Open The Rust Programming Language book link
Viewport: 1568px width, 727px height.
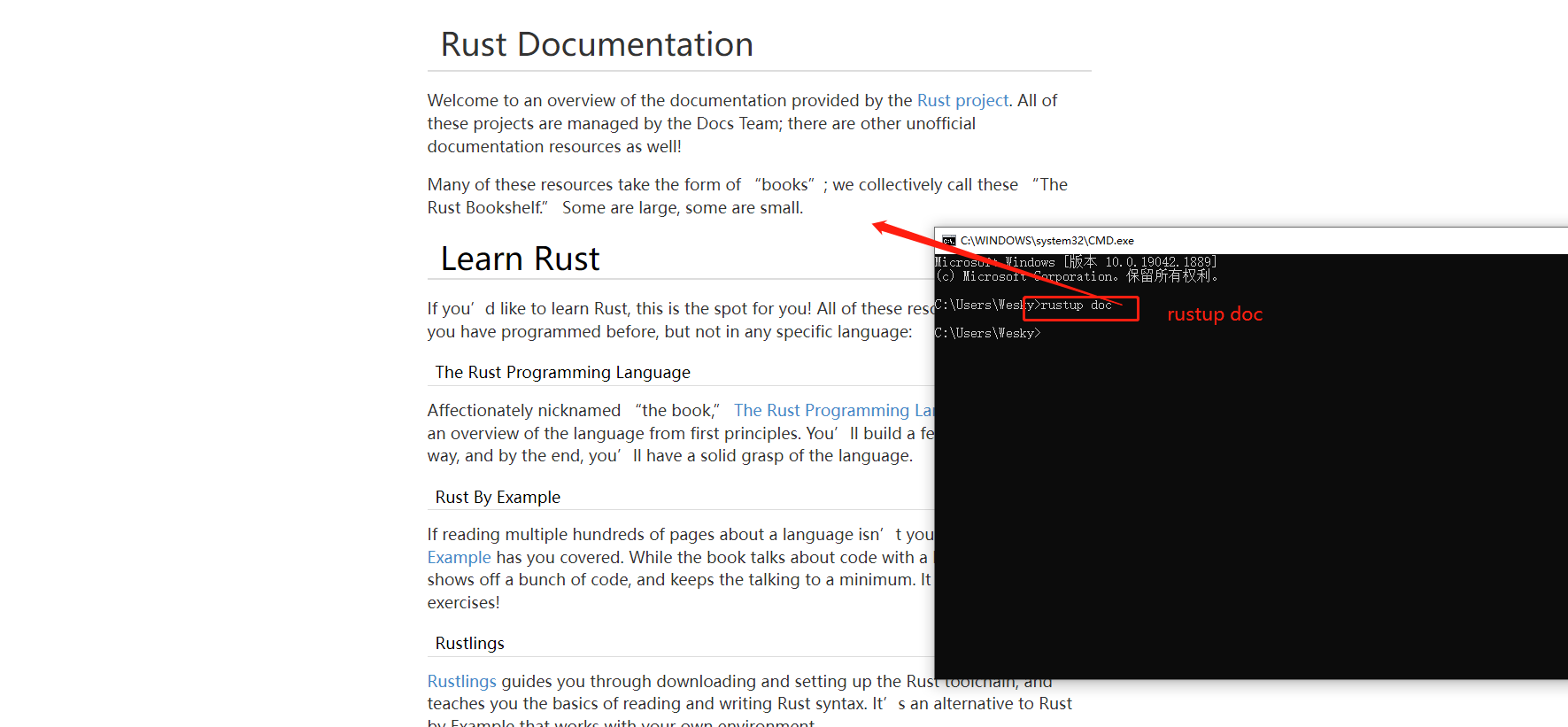point(833,411)
